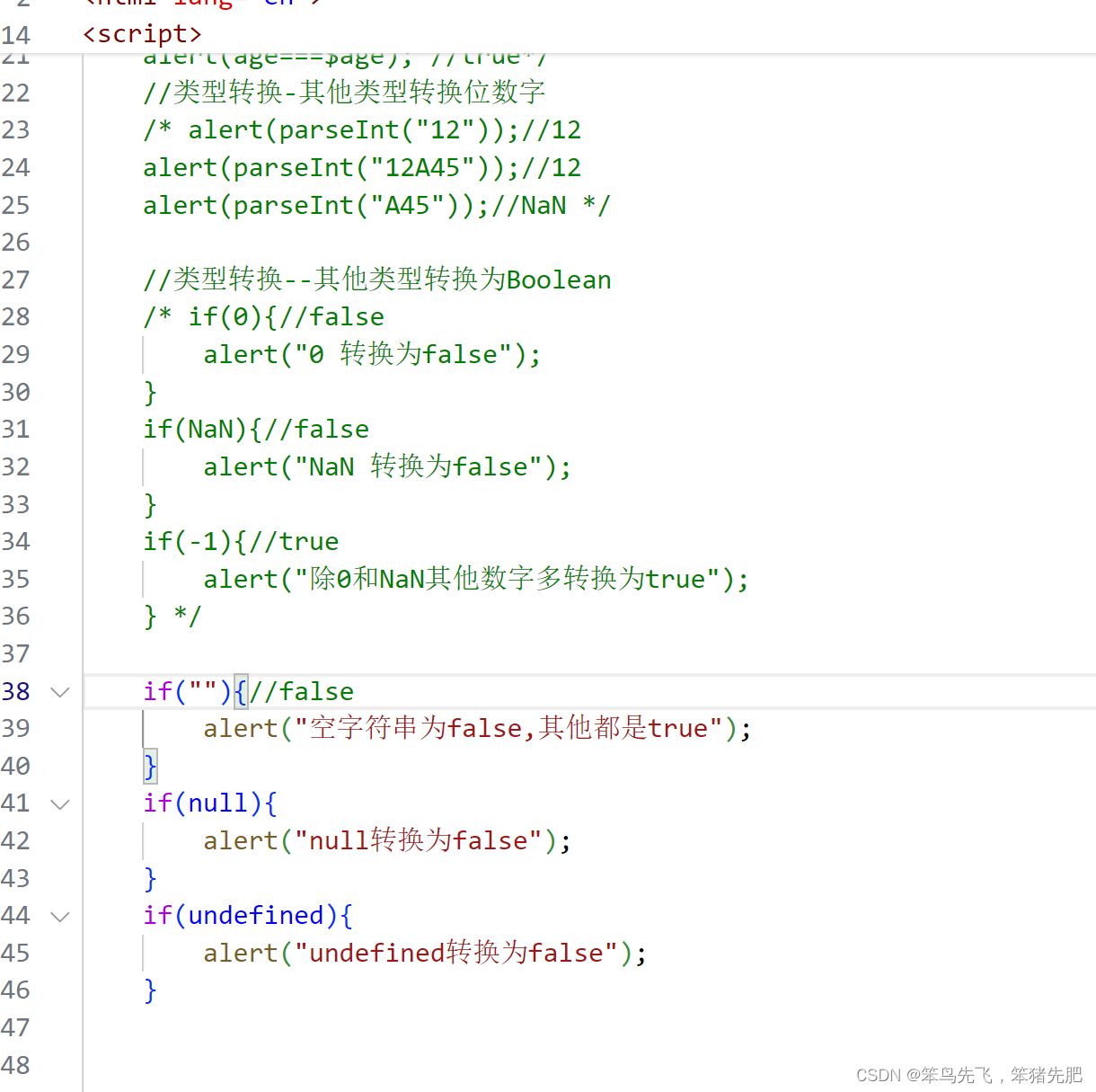The height and width of the screenshot is (1092, 1096).
Task: Collapse the code block at line 38
Action: (x=59, y=691)
